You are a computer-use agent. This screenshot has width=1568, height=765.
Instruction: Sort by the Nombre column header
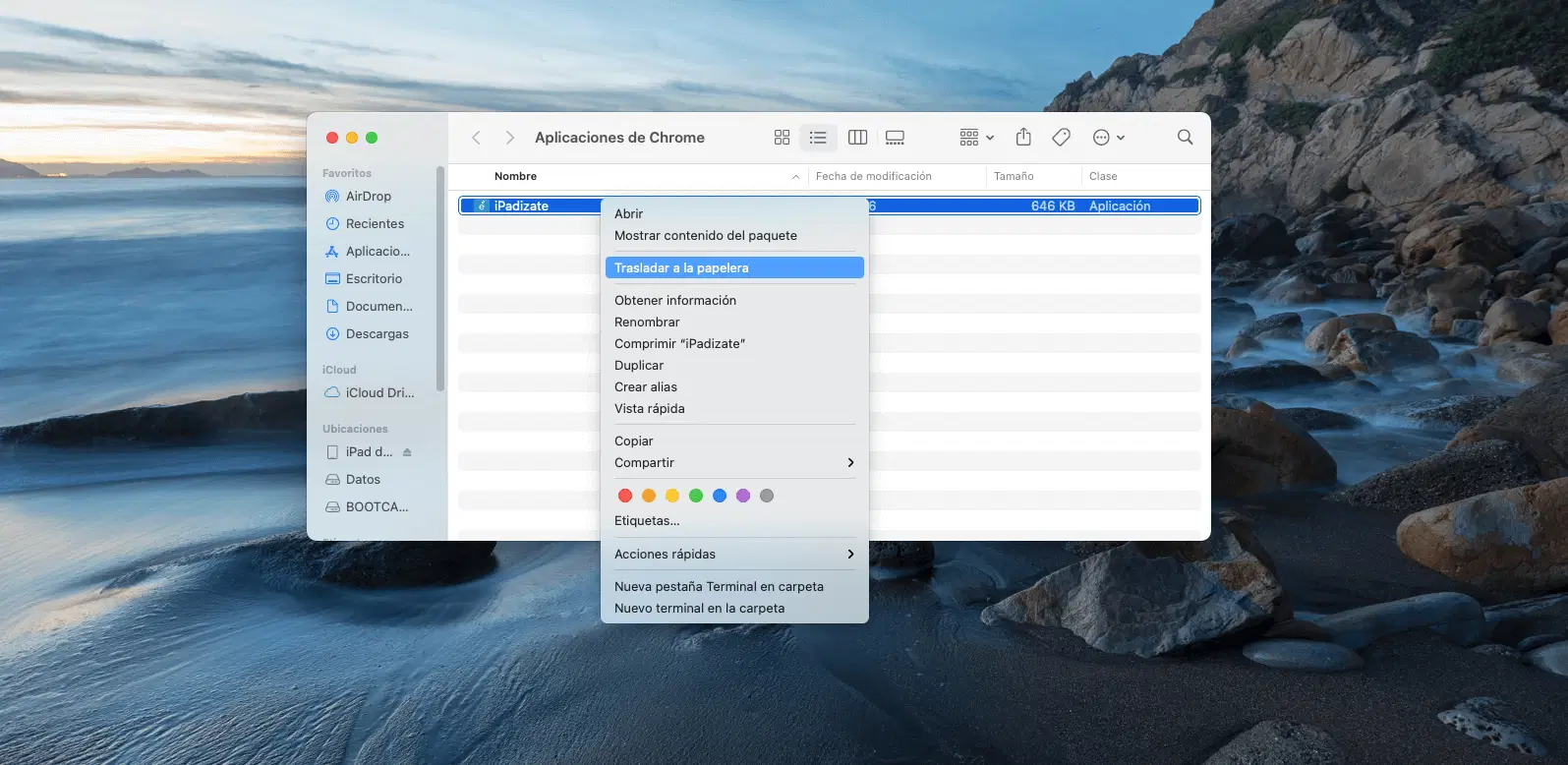pyautogui.click(x=515, y=176)
